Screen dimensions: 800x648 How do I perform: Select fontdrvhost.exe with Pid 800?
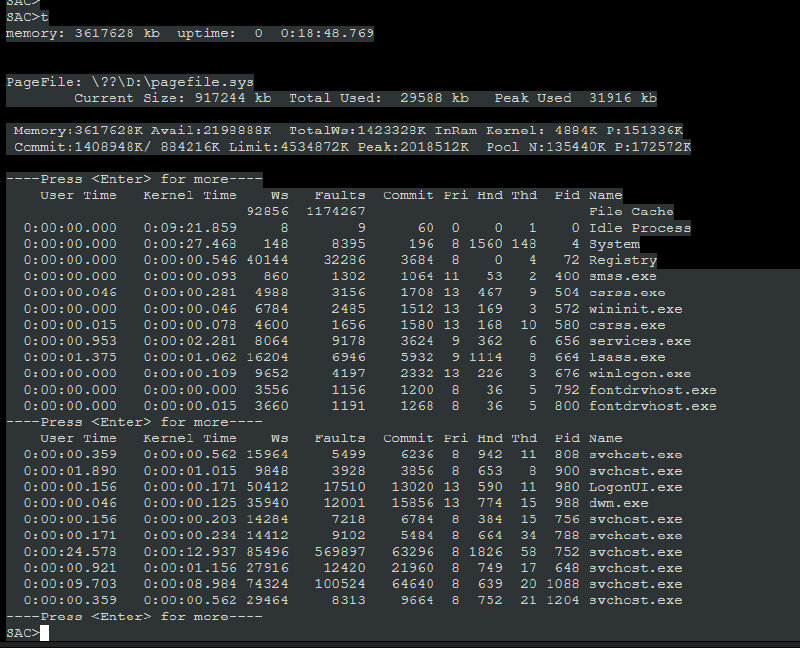coord(652,406)
